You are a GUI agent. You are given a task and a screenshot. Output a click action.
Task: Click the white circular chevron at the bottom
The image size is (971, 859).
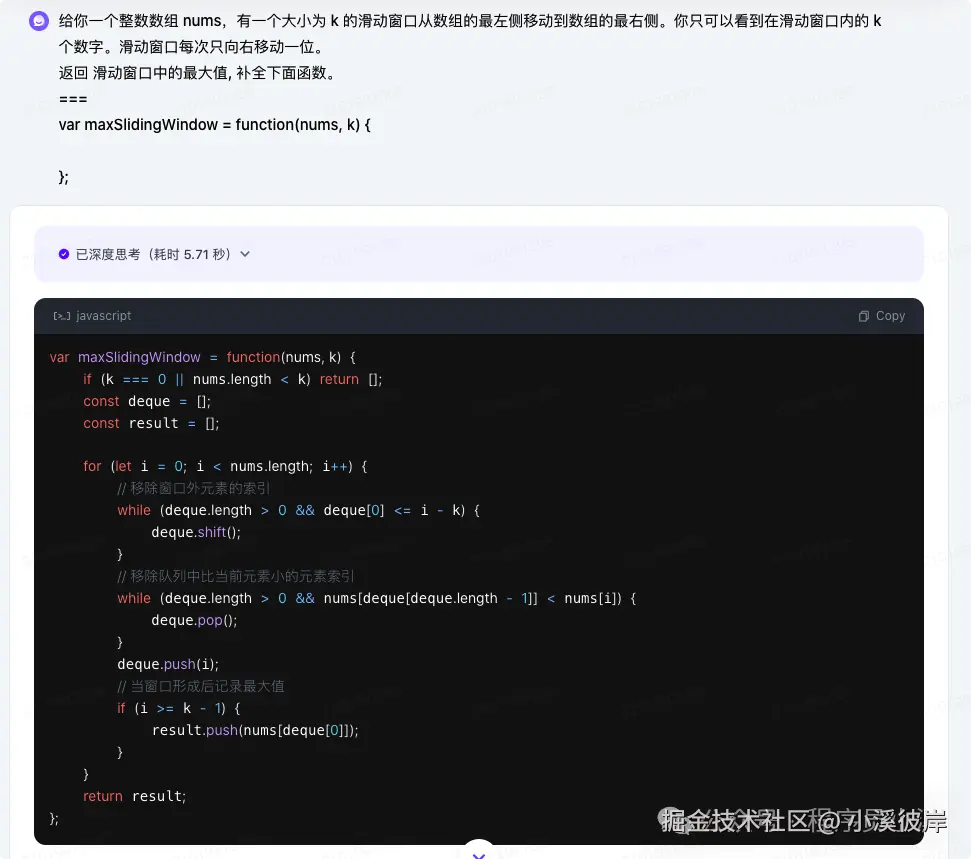tap(479, 853)
